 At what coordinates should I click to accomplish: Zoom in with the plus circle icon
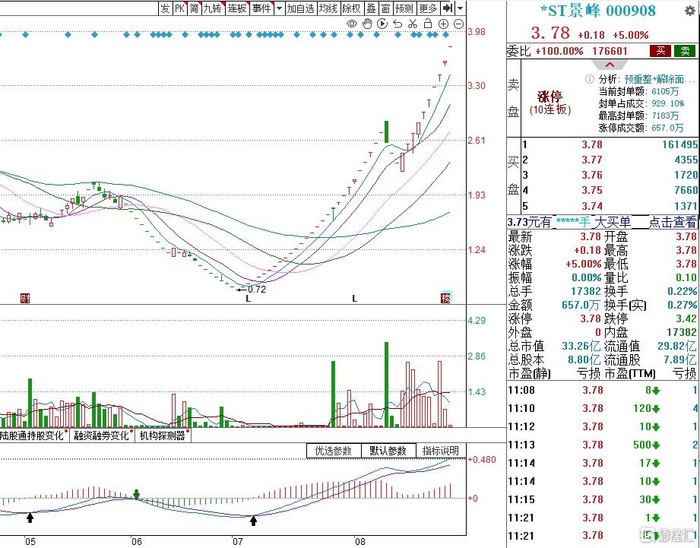tap(443, 24)
